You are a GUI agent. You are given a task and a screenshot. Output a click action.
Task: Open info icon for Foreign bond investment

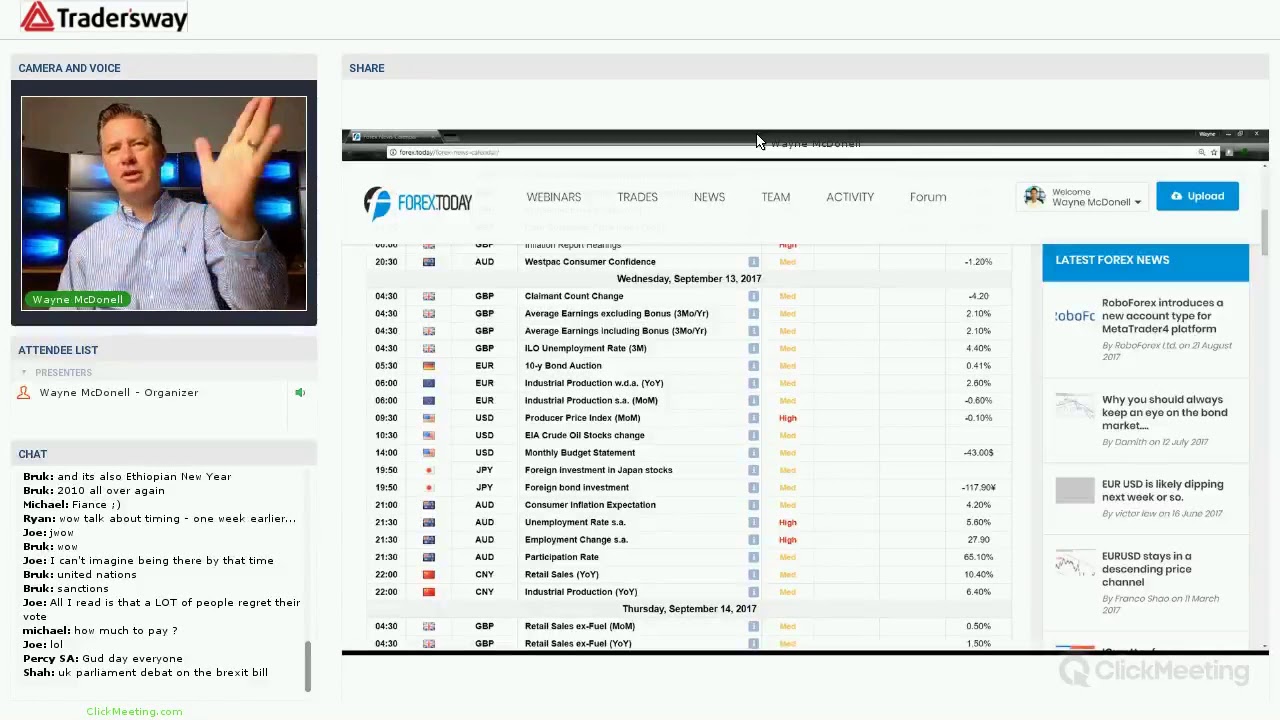[x=754, y=488]
